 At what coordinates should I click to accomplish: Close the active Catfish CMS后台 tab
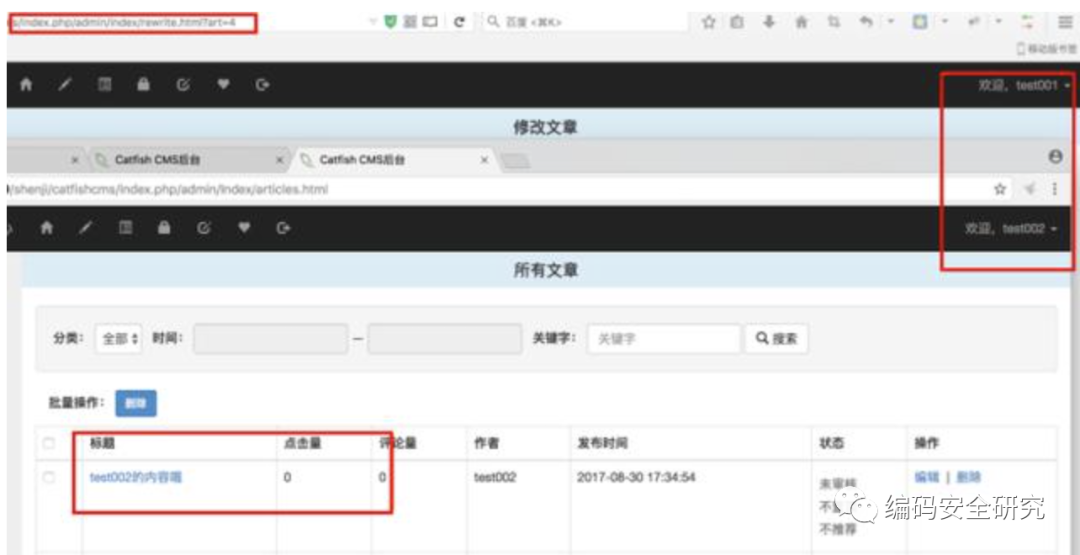point(484,160)
